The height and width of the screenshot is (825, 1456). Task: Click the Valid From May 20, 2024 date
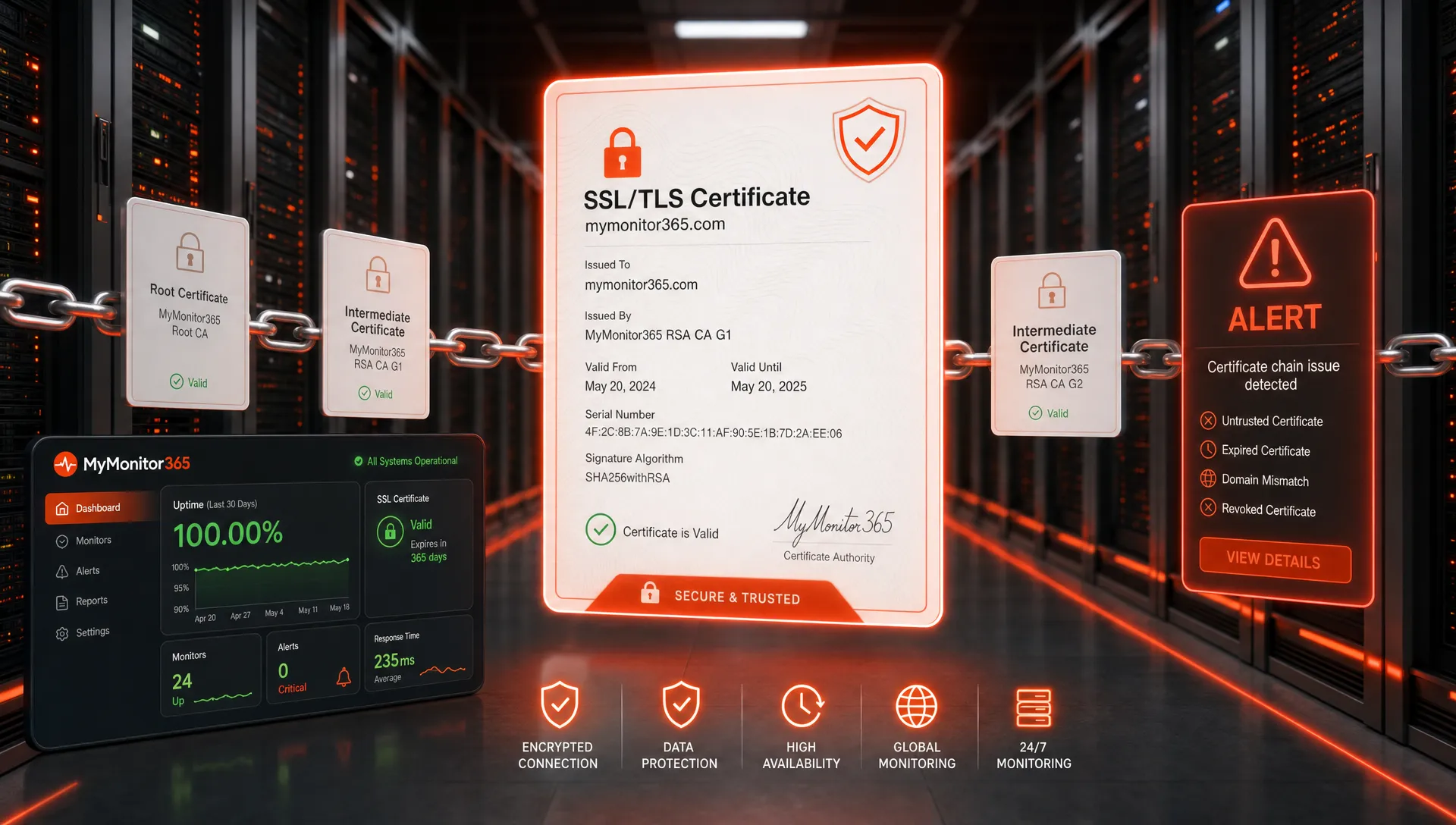pyautogui.click(x=620, y=386)
